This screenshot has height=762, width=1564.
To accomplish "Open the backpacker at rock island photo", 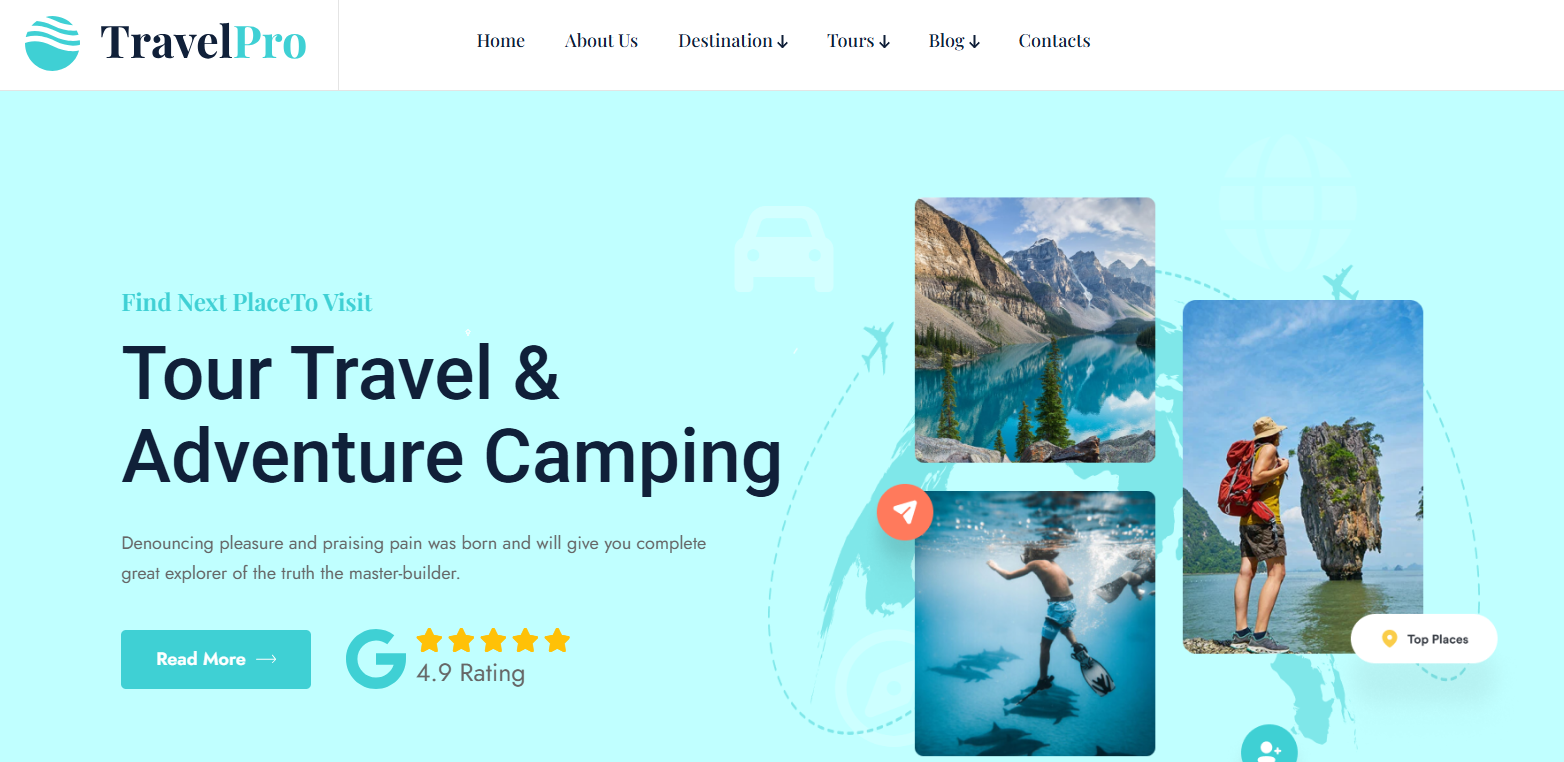I will (x=1303, y=477).
